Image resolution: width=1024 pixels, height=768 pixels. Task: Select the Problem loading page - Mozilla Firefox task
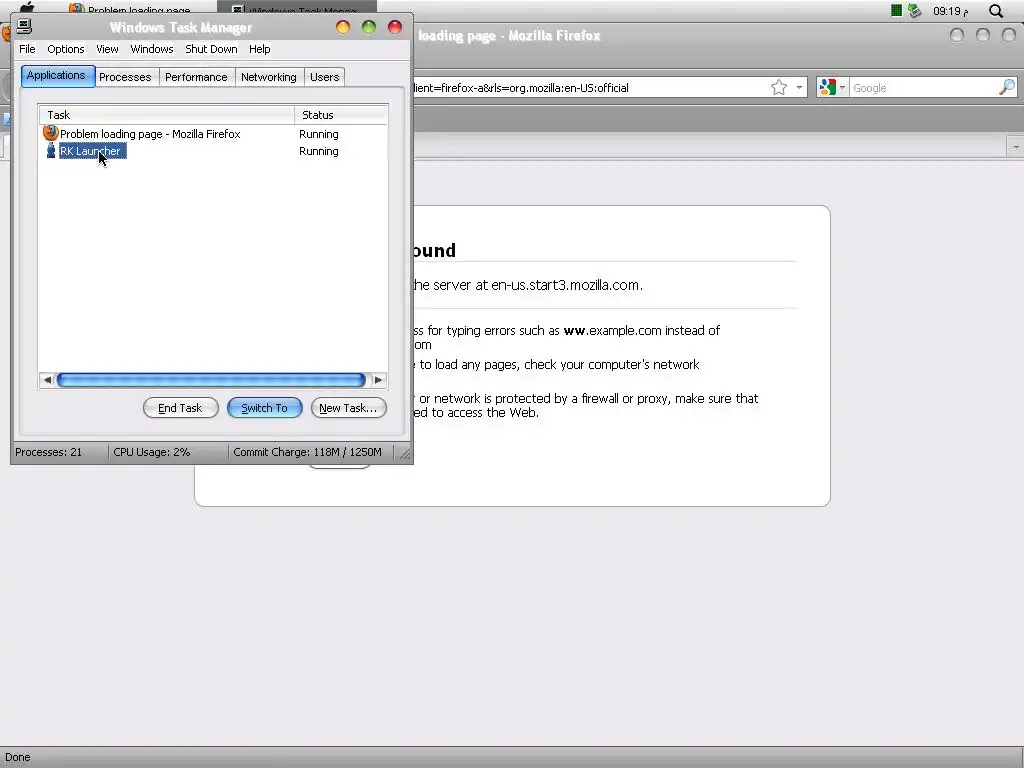click(x=150, y=134)
